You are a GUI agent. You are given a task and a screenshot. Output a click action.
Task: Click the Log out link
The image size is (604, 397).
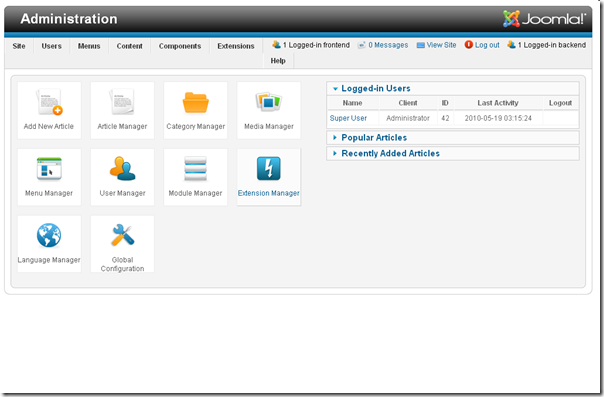(487, 45)
